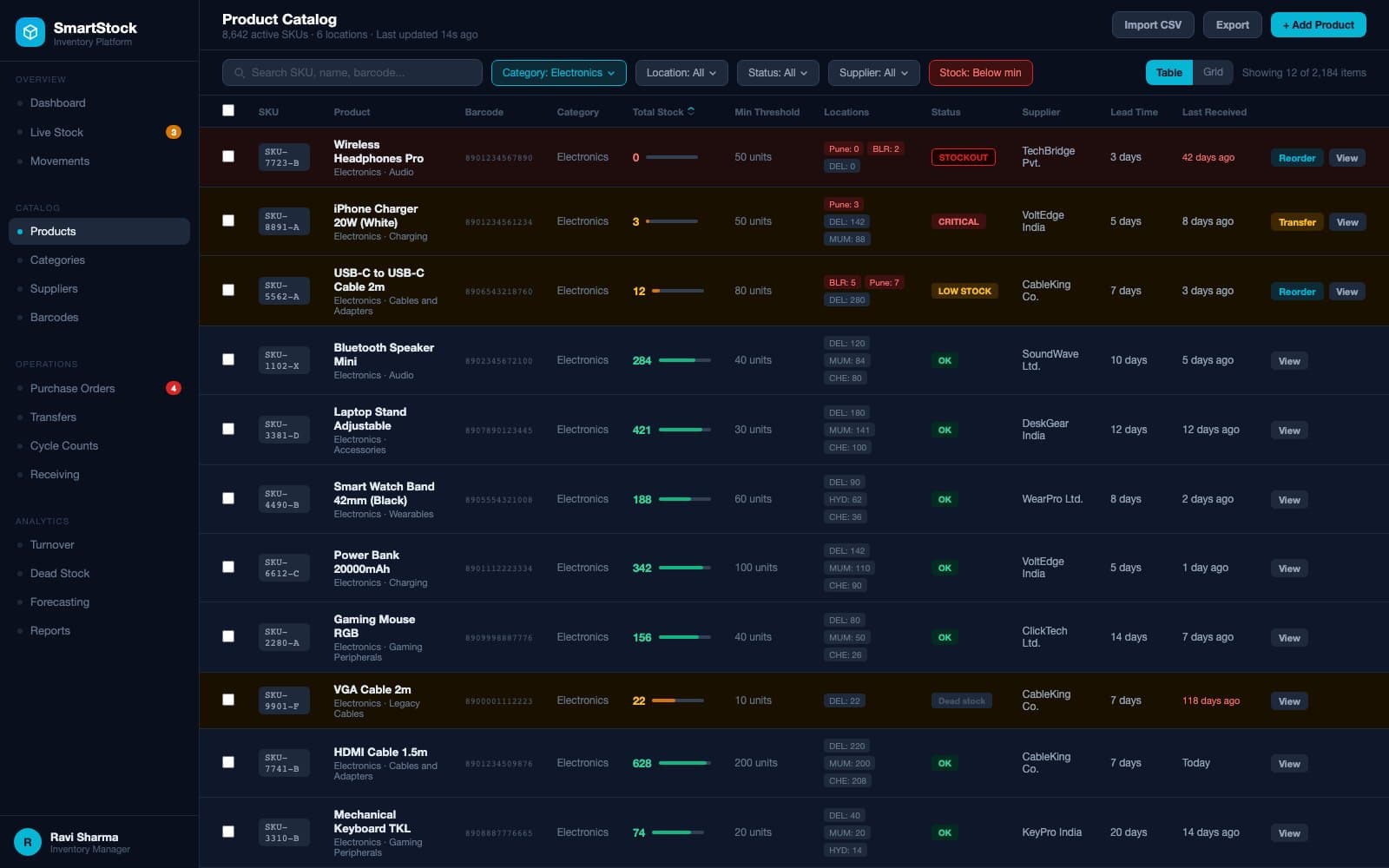The width and height of the screenshot is (1389, 868).
Task: Open Ravi Sharma's avatar circle
Action: (28, 842)
